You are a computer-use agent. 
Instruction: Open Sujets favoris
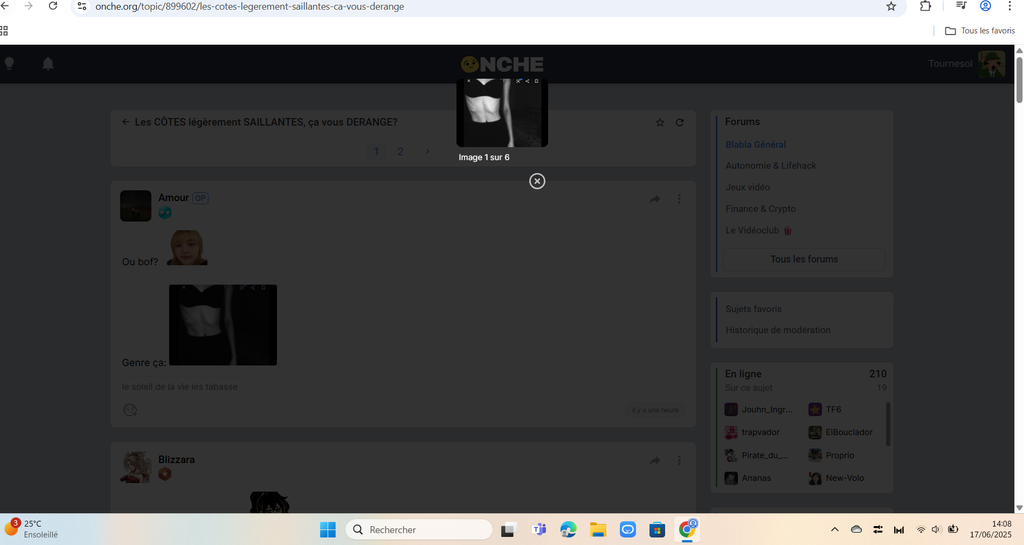coord(753,309)
